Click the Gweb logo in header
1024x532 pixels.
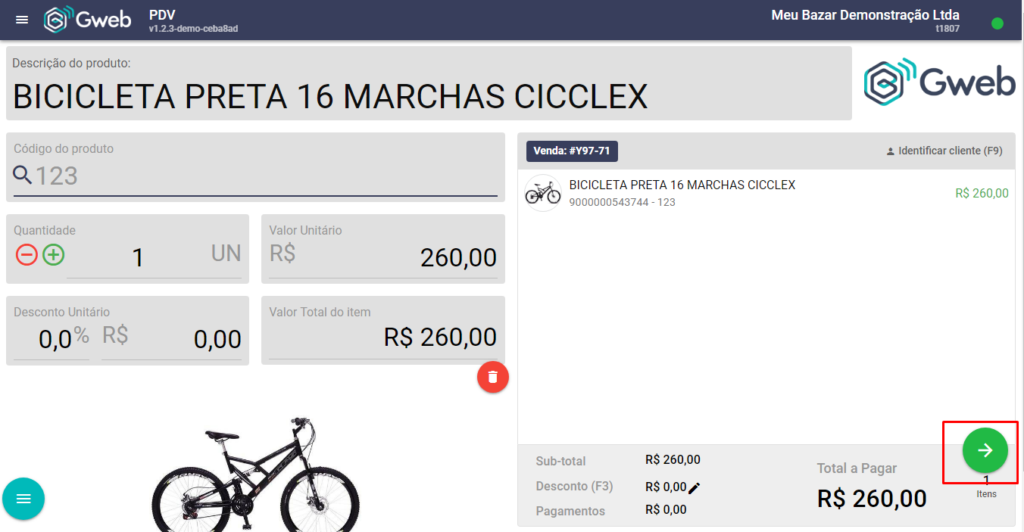88,20
